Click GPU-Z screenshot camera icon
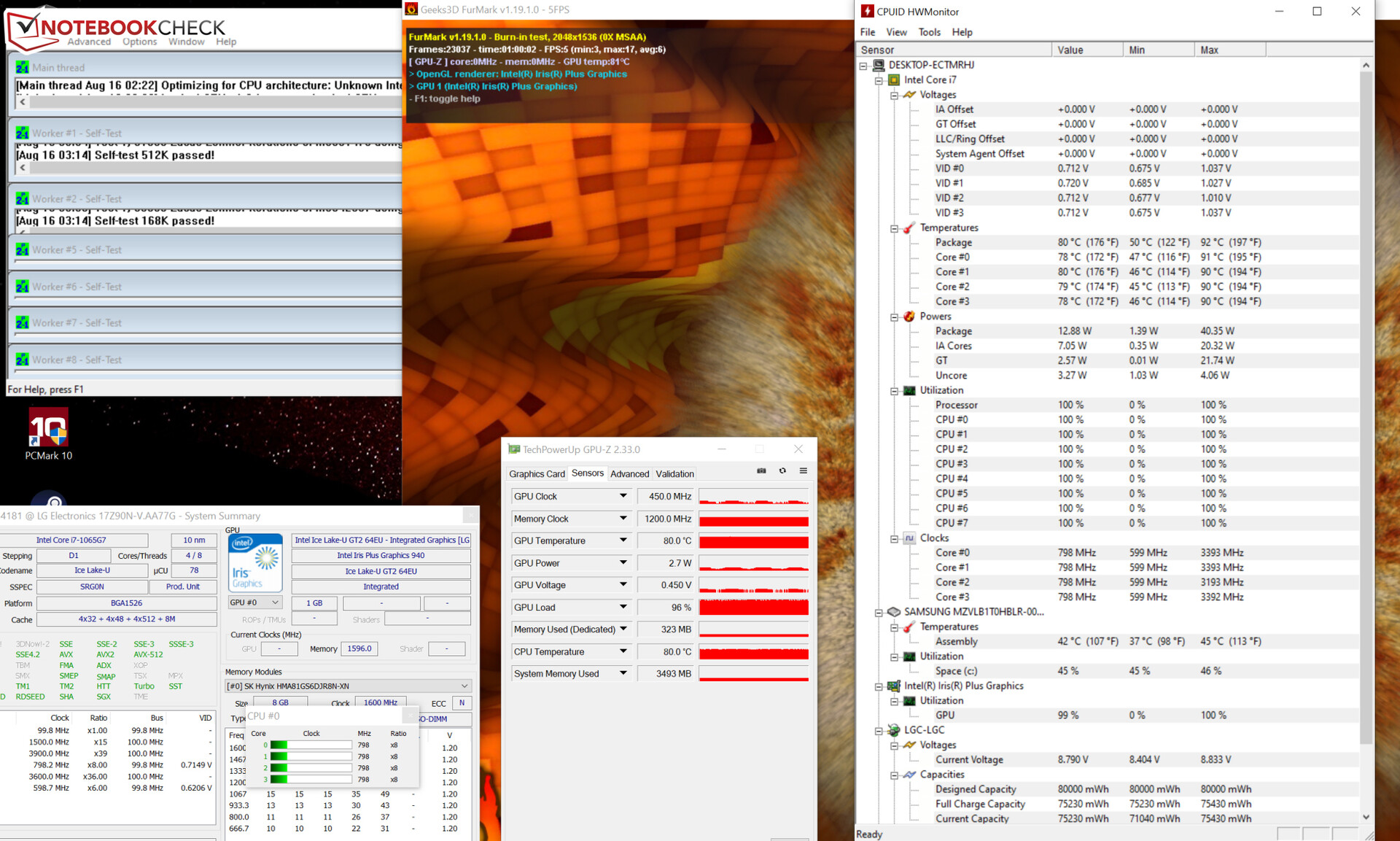 pyautogui.click(x=761, y=471)
